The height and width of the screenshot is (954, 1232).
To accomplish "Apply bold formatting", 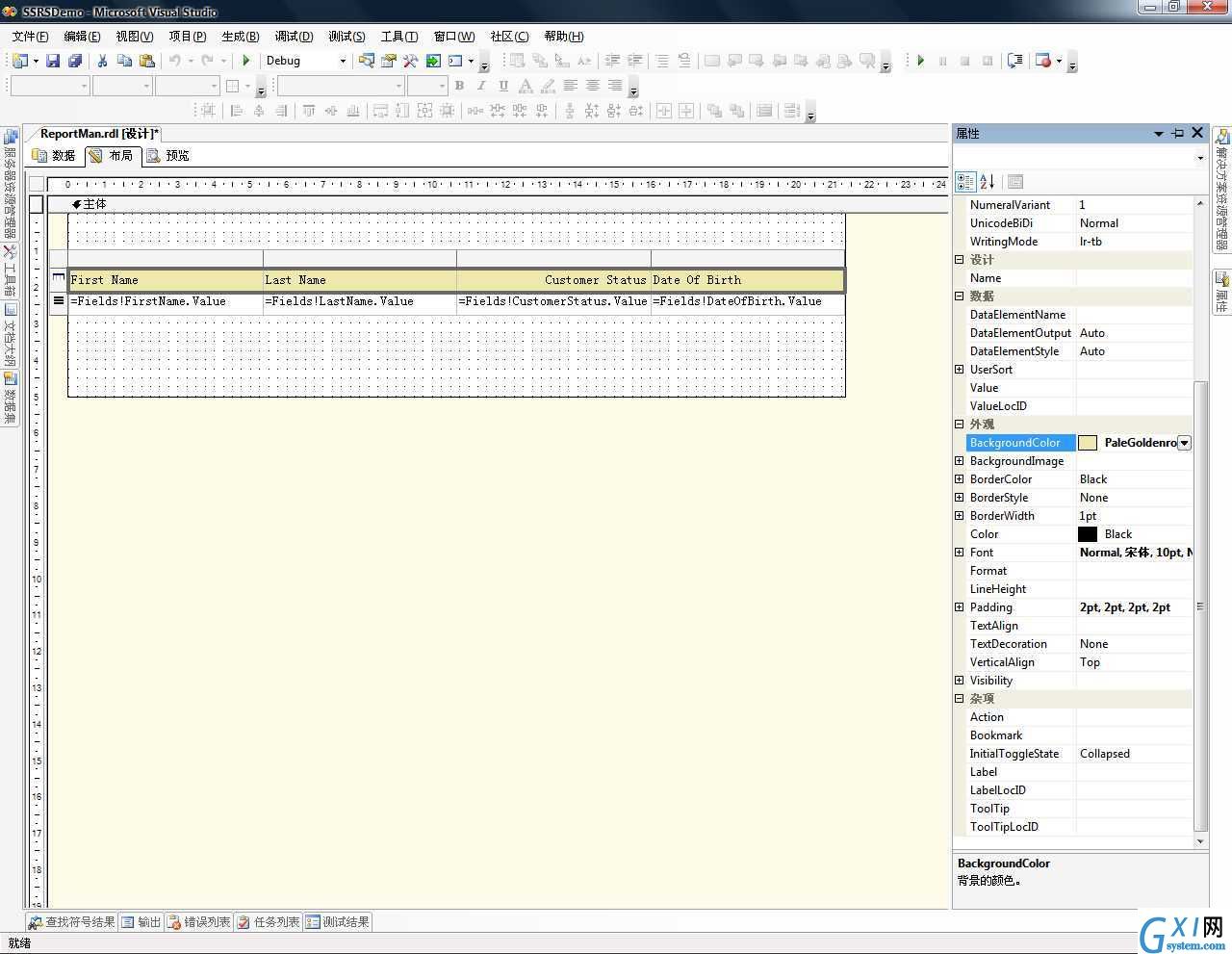I will tap(459, 86).
